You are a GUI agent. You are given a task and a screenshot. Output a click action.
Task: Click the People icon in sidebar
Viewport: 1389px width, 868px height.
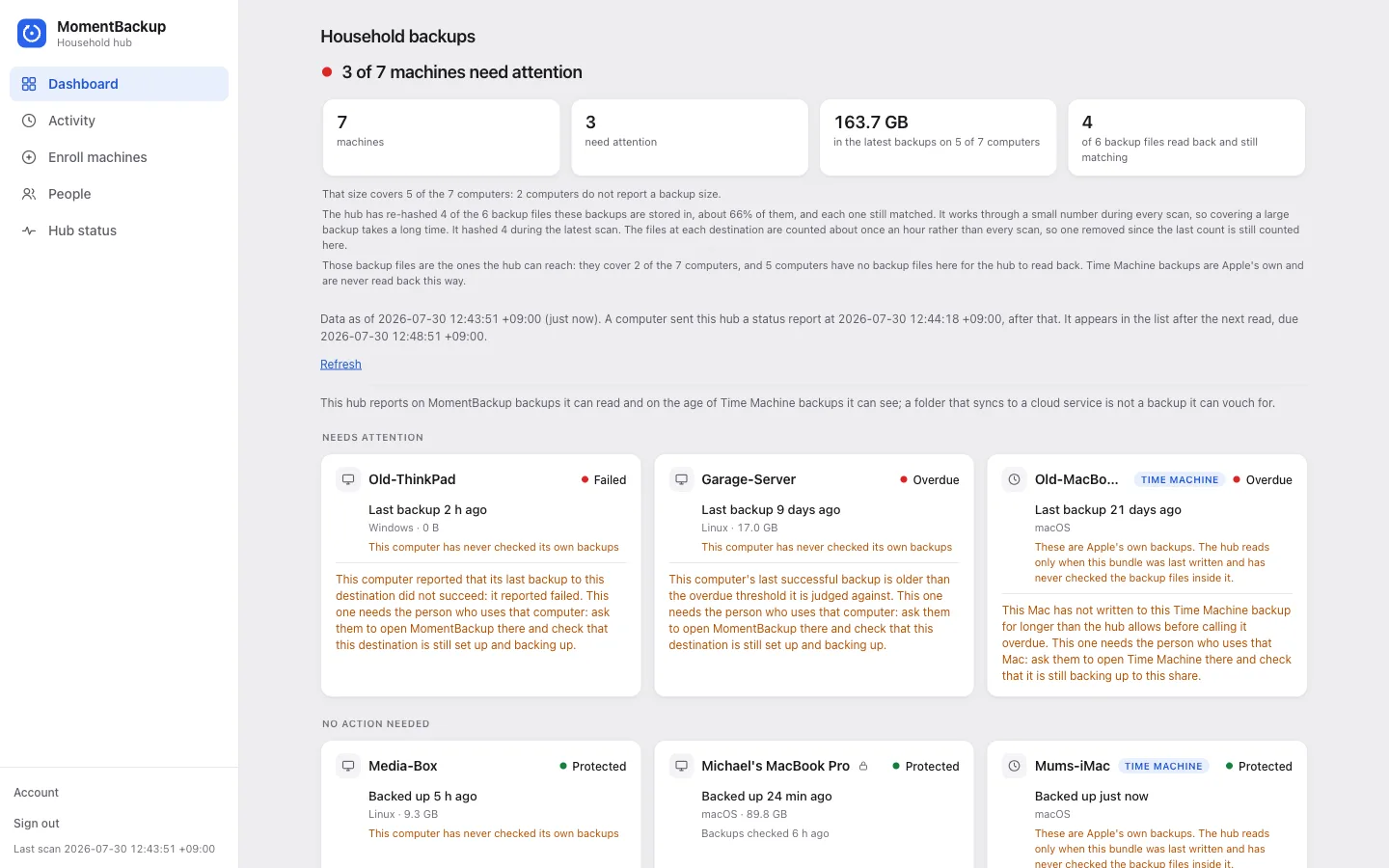point(29,194)
